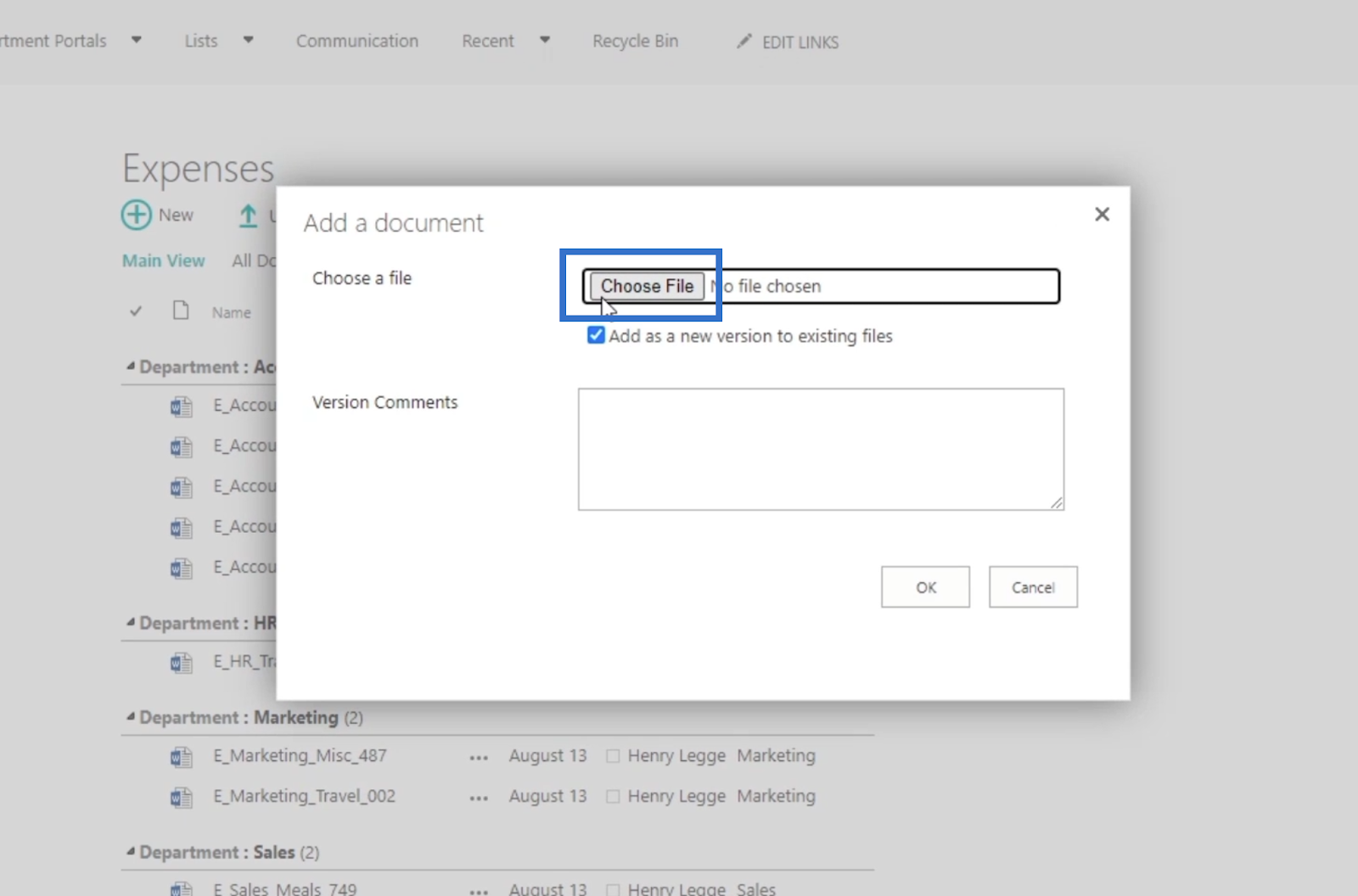Open the E_Marketing_Misc_487 document link
This screenshot has width=1358, height=896.
pyautogui.click(x=300, y=755)
